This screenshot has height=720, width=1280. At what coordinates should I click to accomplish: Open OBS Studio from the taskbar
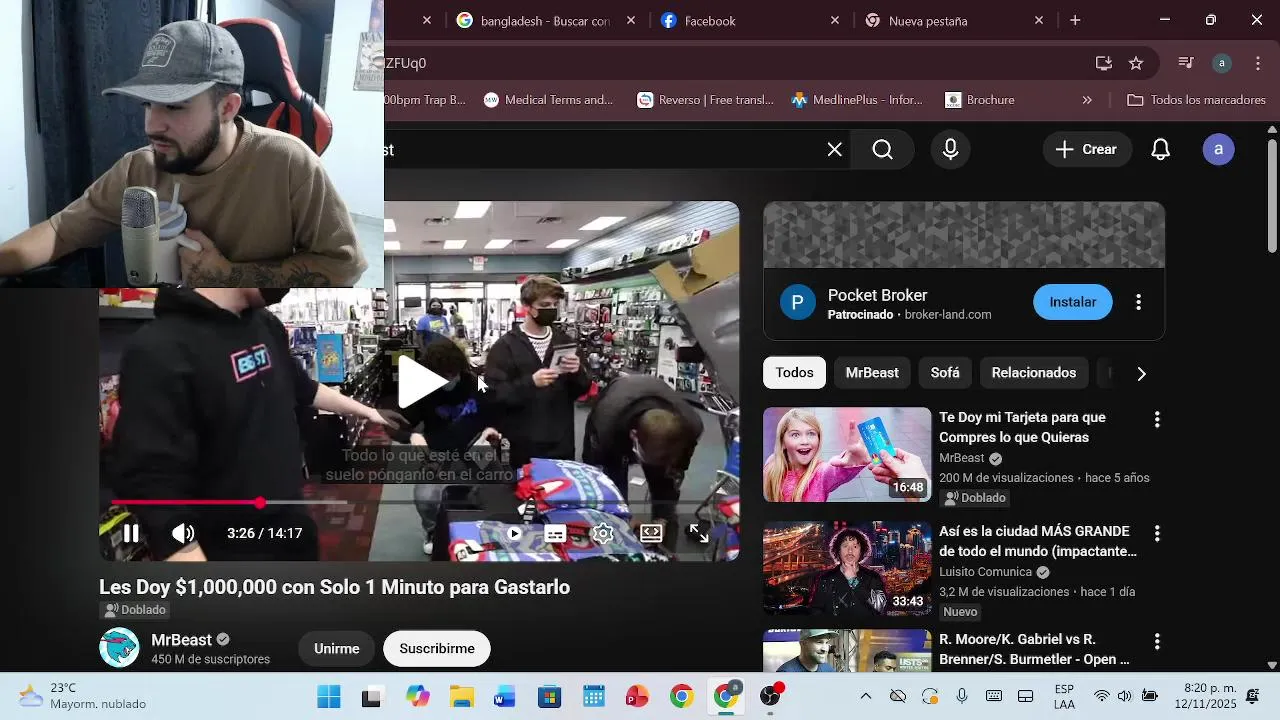pos(771,697)
